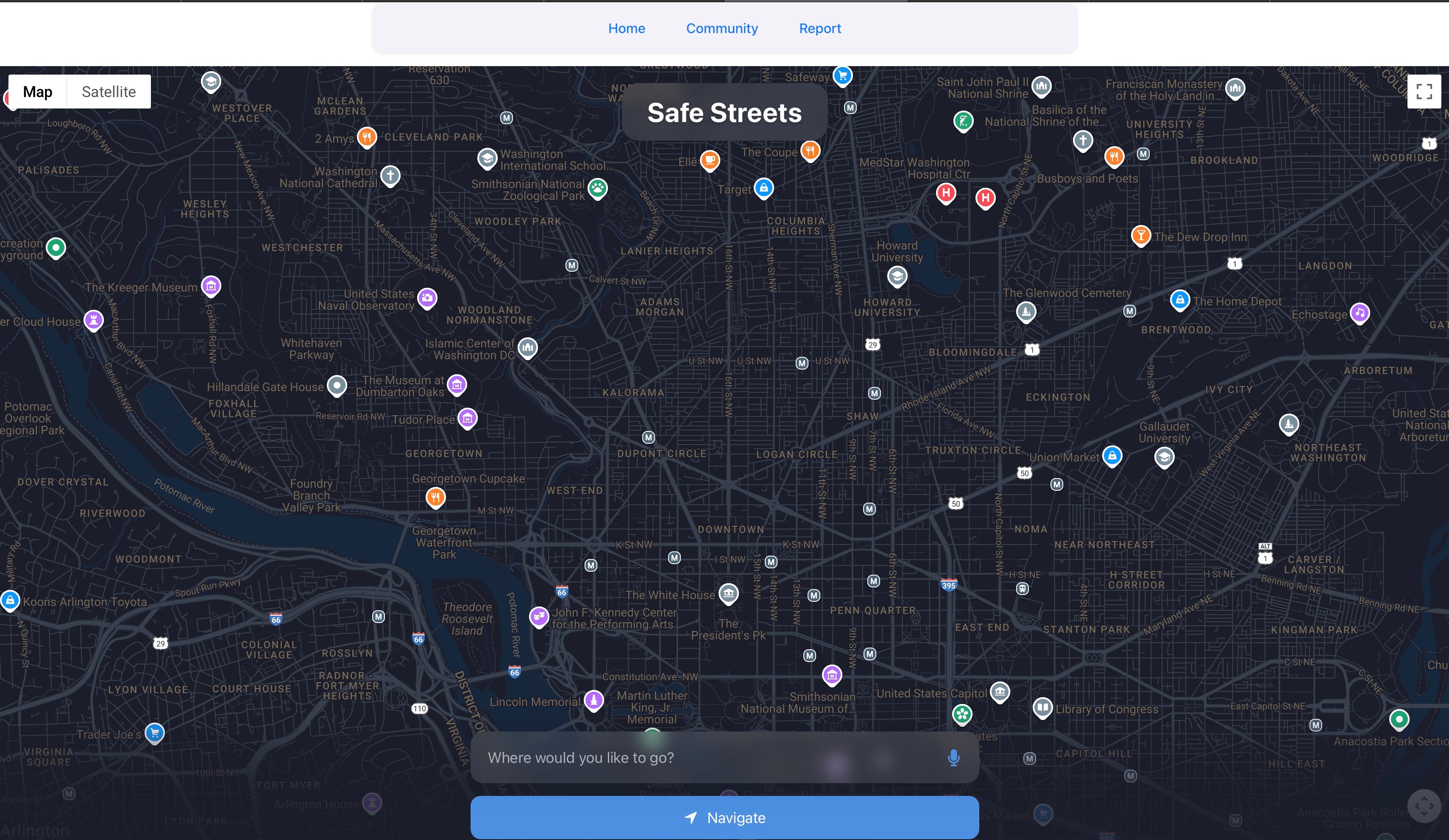The height and width of the screenshot is (840, 1449).
Task: Click the Kennedy Center theater pin
Action: pyautogui.click(x=538, y=616)
